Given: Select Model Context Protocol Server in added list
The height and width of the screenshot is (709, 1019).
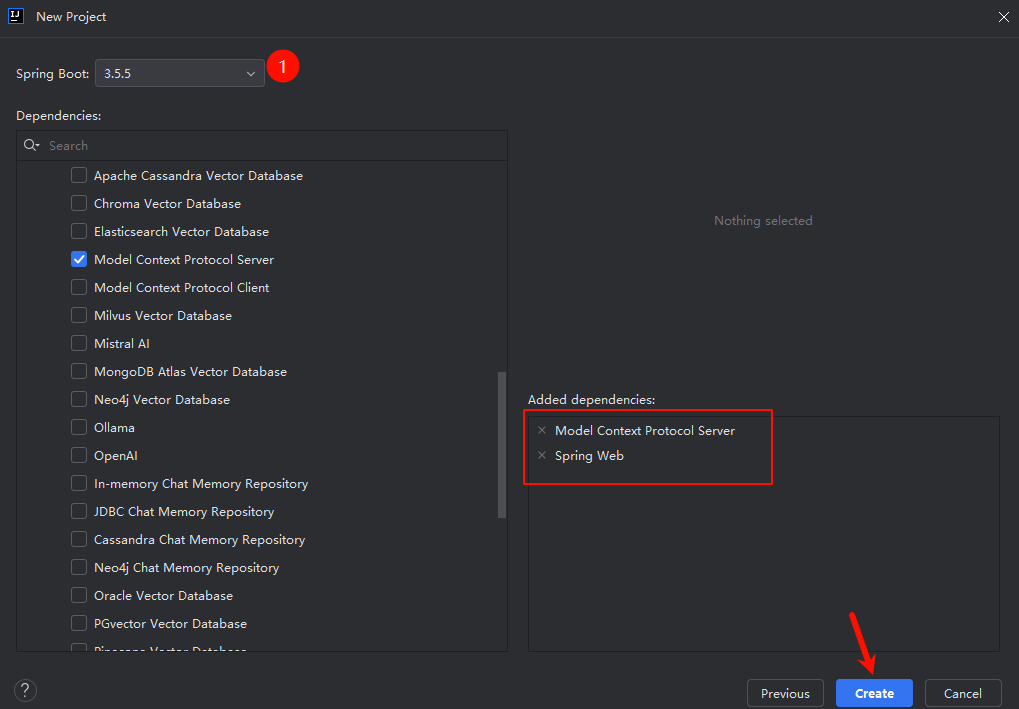Looking at the screenshot, I should (645, 430).
